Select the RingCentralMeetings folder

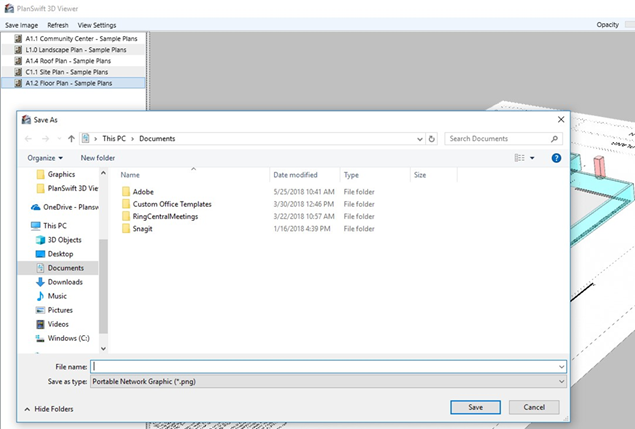pyautogui.click(x=160, y=216)
